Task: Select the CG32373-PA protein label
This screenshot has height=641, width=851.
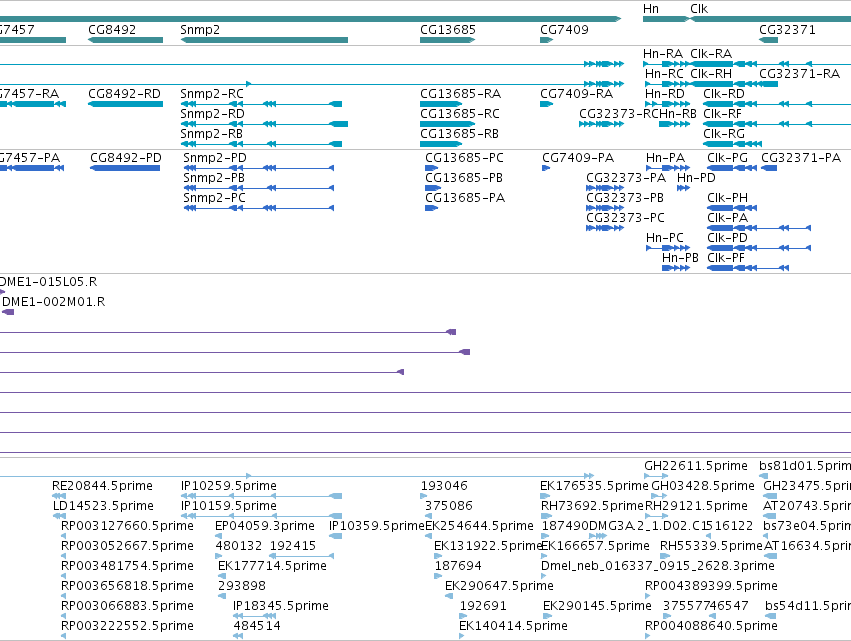Action: (626, 177)
